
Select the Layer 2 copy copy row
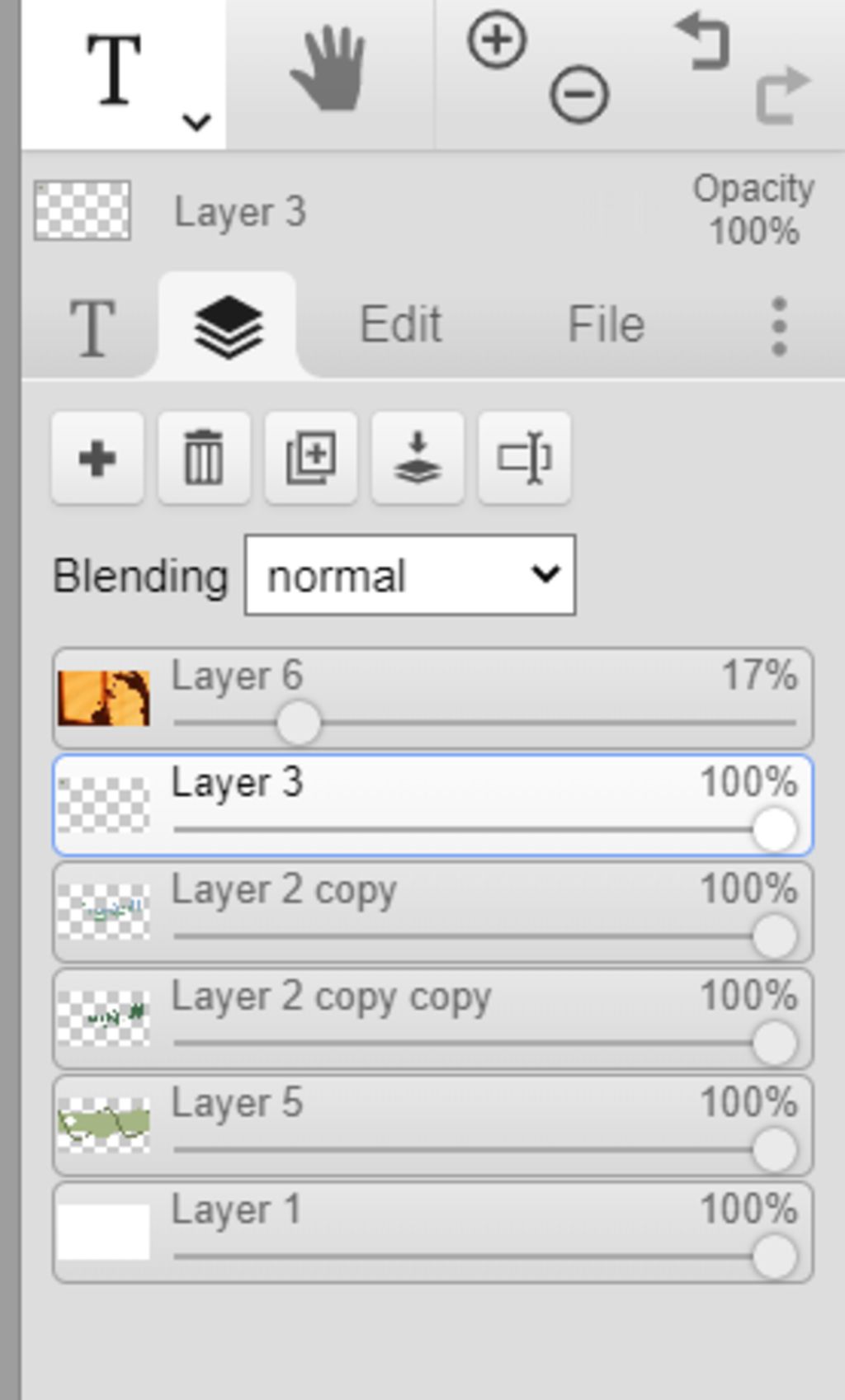(433, 1019)
